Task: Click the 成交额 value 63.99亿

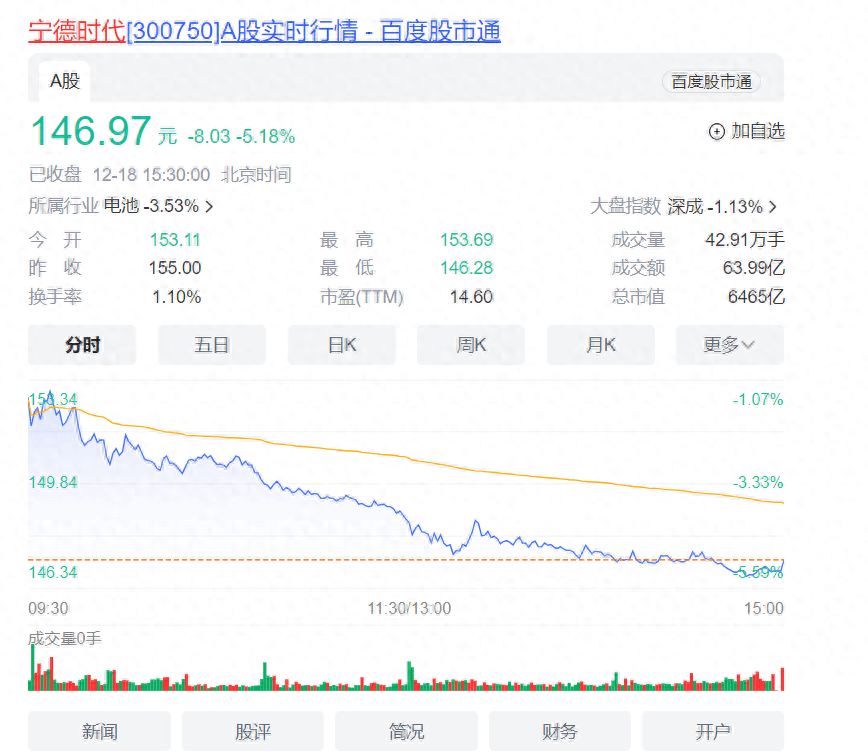Action: click(753, 268)
